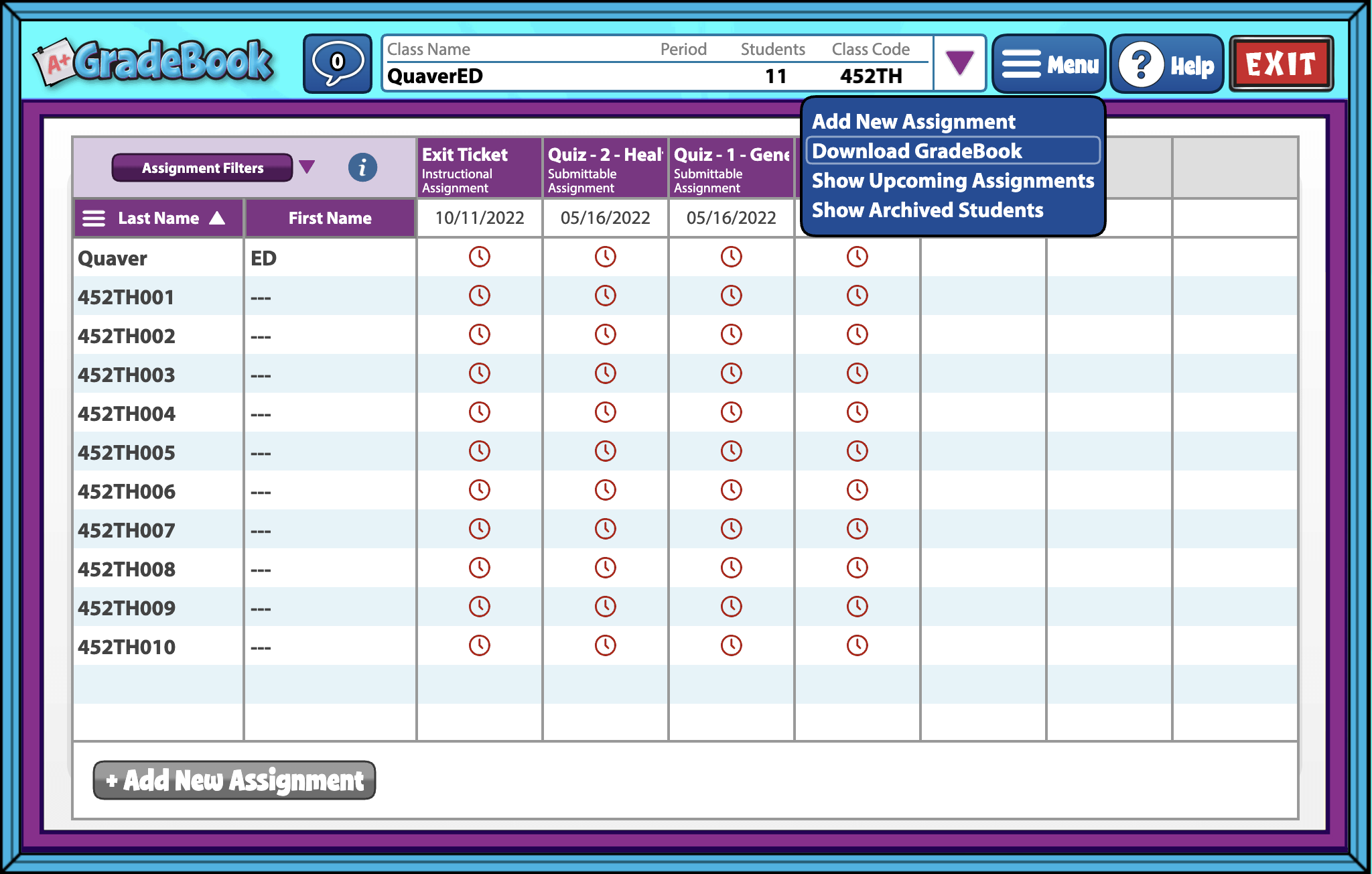This screenshot has height=874, width=1372.
Task: Open the Quiz - 1 assignment header
Action: coord(731,168)
